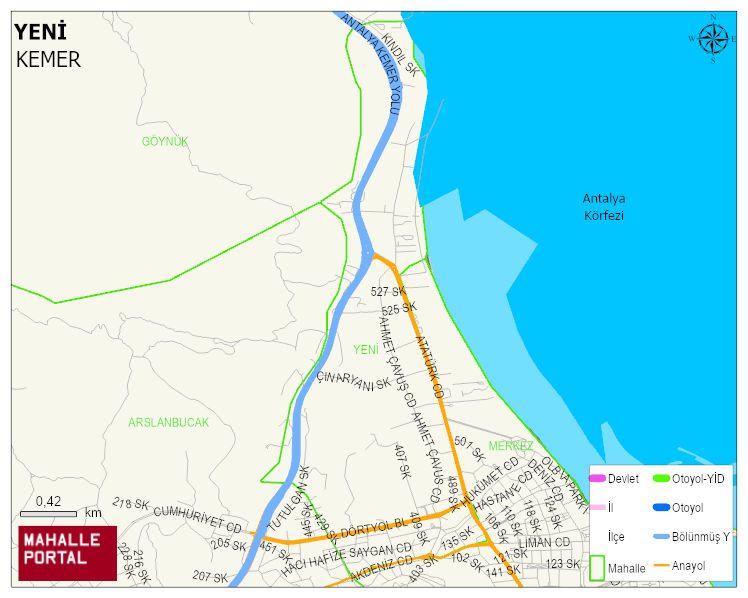Click the 121 SK street label
This screenshot has height=598, width=748.
510,555
